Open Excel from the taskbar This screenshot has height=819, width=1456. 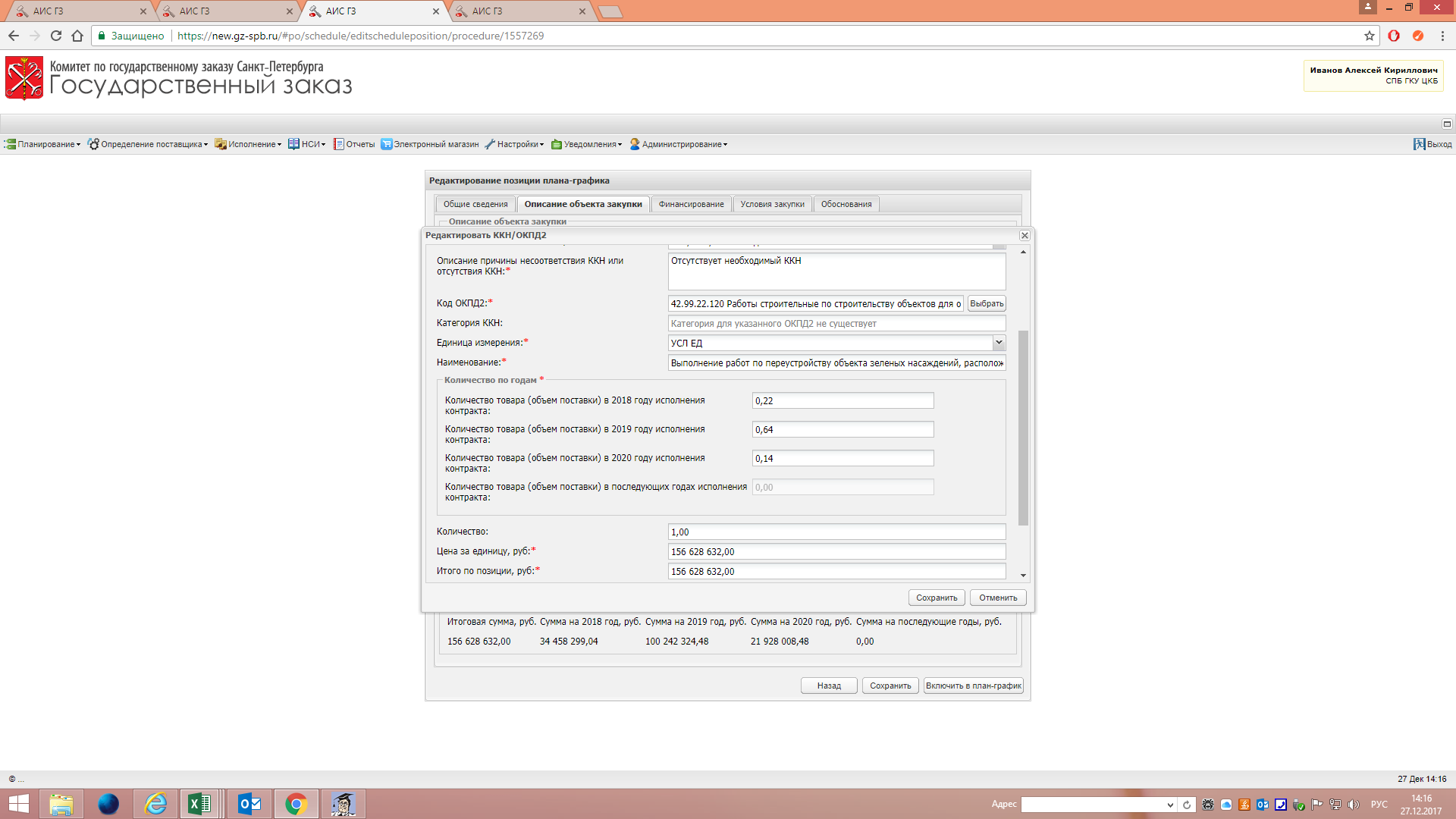[199, 803]
